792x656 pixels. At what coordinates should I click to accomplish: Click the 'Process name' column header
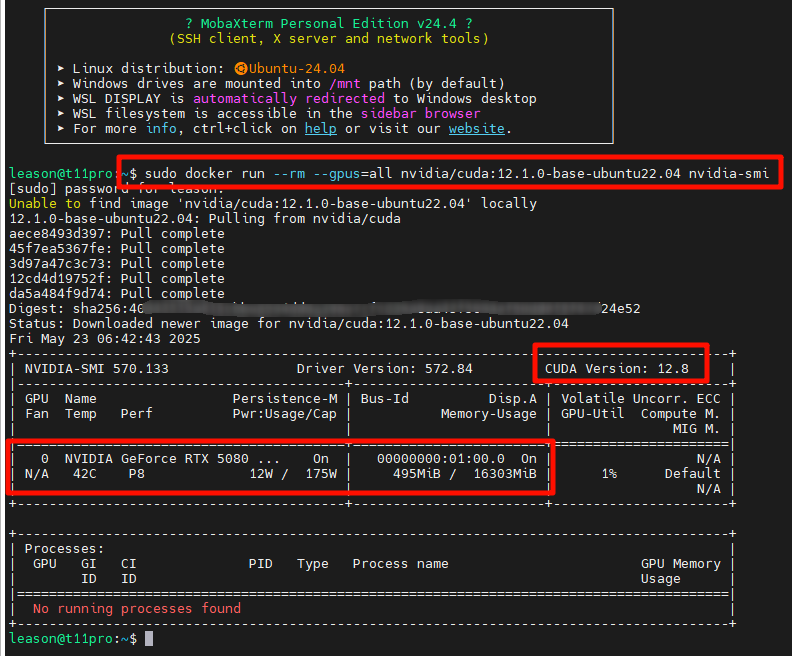click(x=401, y=564)
